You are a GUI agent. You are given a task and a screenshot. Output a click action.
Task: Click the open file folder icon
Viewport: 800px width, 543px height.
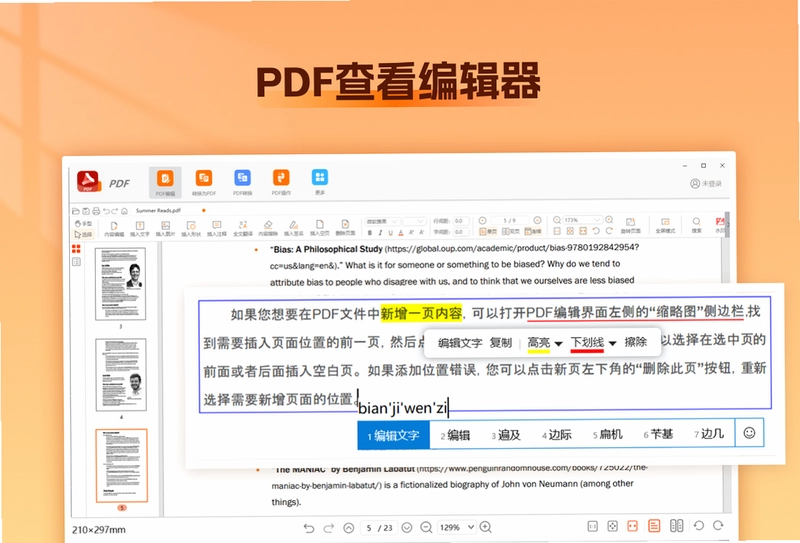(x=76, y=211)
